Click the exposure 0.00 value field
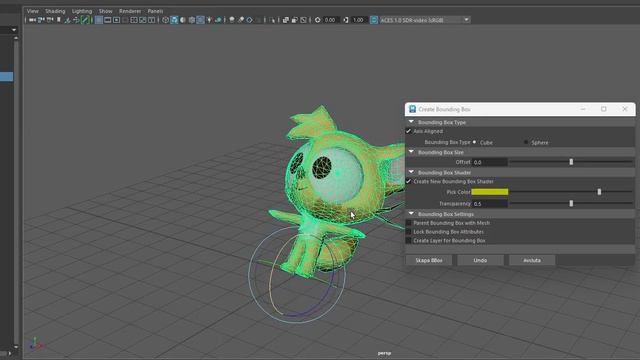The height and width of the screenshot is (360, 640). pos(331,20)
